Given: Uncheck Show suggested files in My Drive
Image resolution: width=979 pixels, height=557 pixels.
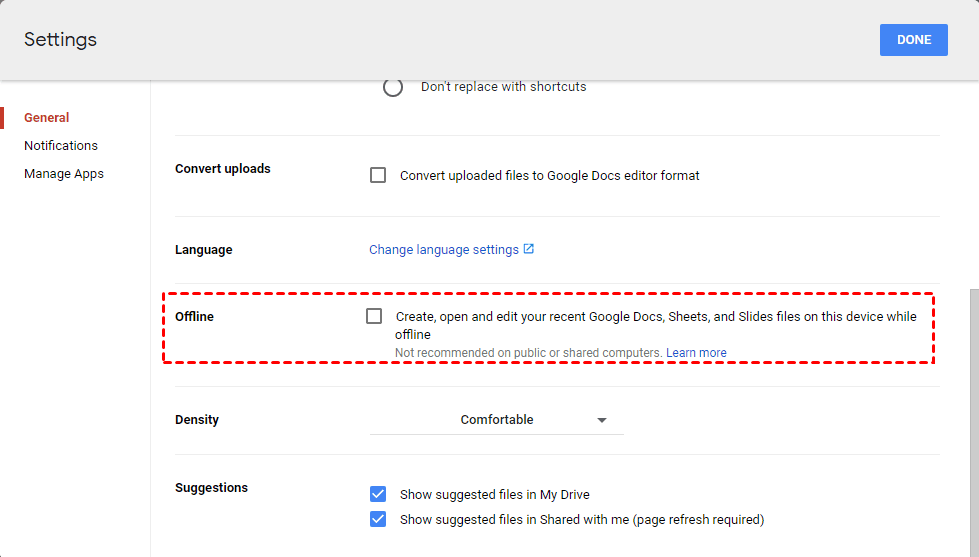Looking at the screenshot, I should (x=378, y=494).
